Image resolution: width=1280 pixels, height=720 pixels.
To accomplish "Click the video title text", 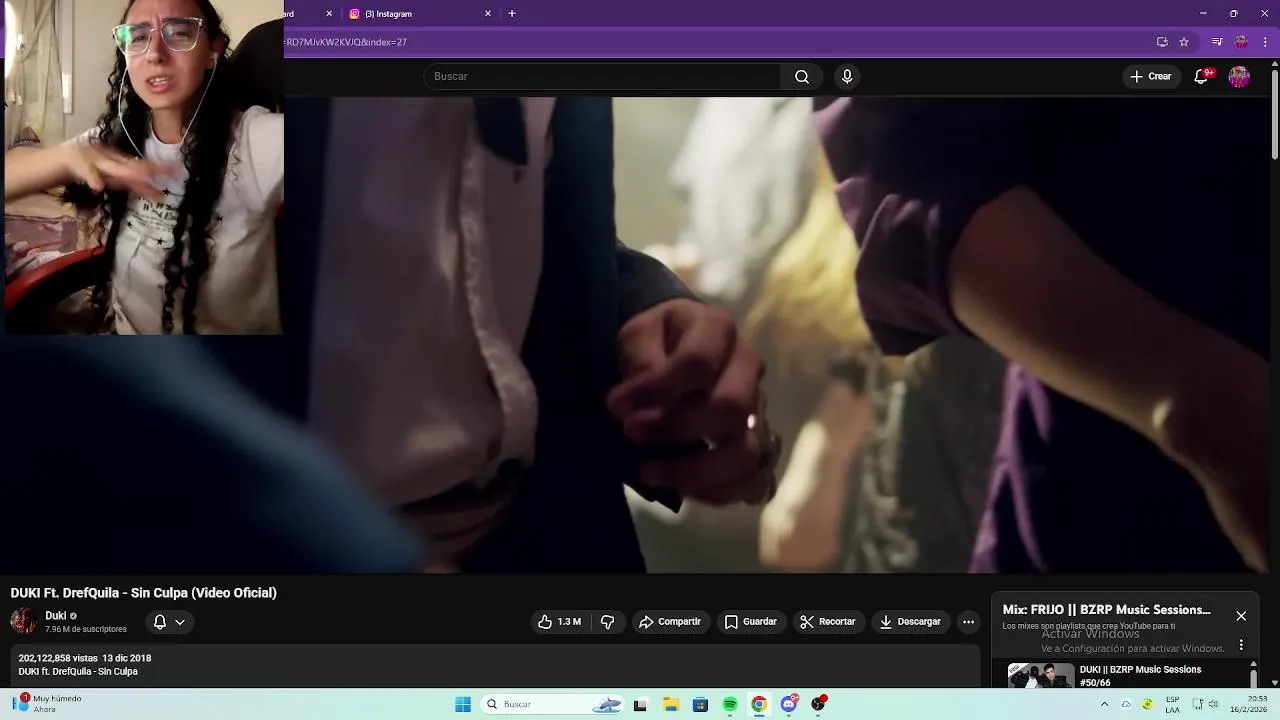I will click(x=144, y=593).
